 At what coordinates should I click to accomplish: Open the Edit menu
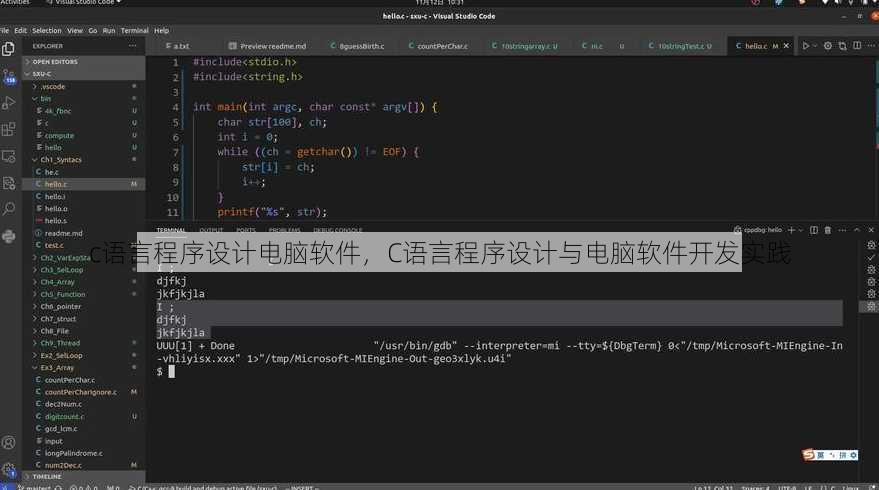tap(21, 31)
